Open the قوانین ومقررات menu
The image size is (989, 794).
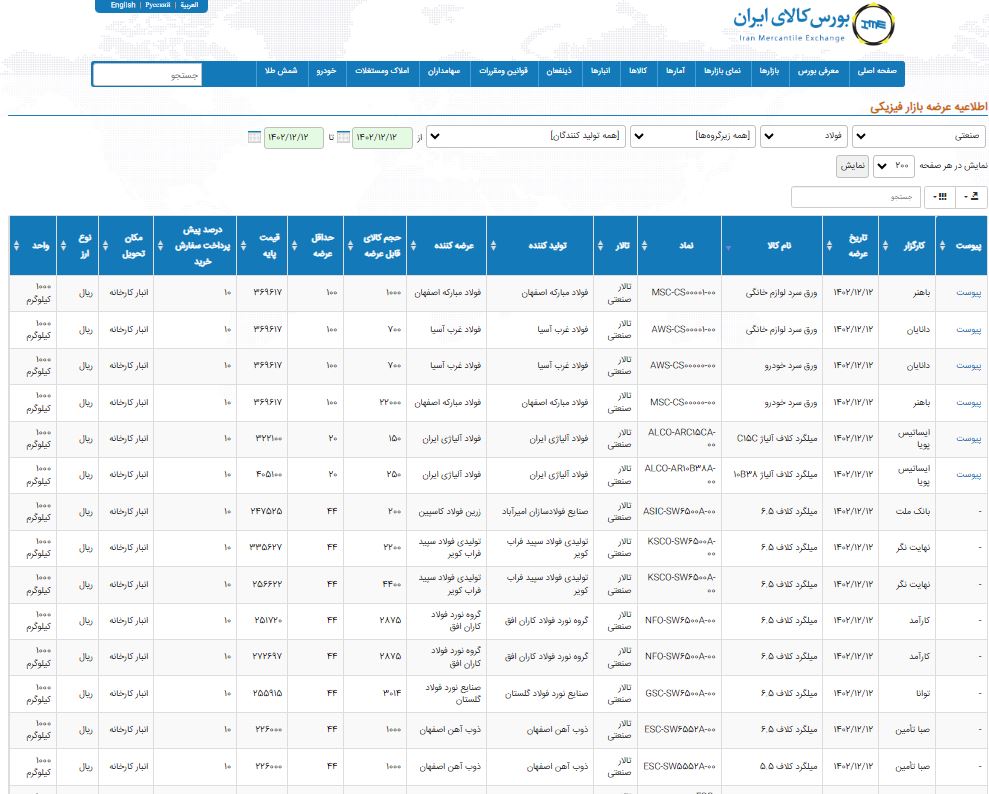tap(503, 71)
